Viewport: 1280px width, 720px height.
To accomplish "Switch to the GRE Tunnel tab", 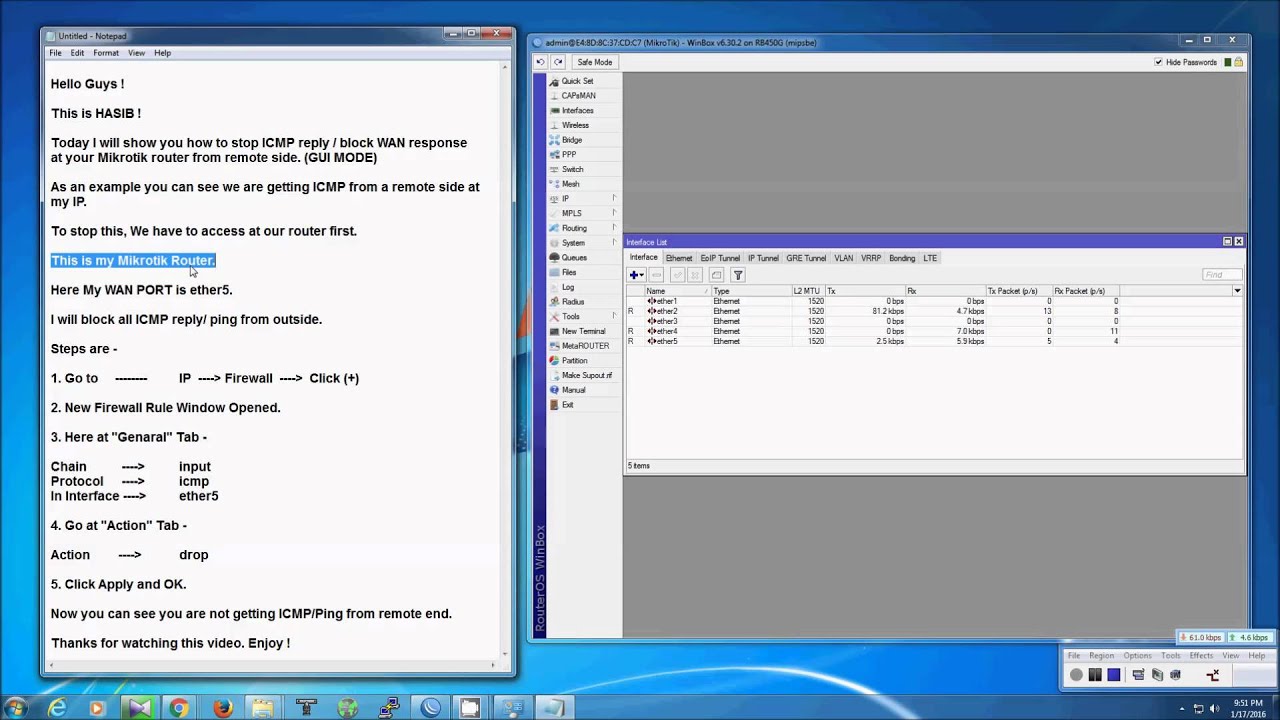I will pyautogui.click(x=806, y=258).
